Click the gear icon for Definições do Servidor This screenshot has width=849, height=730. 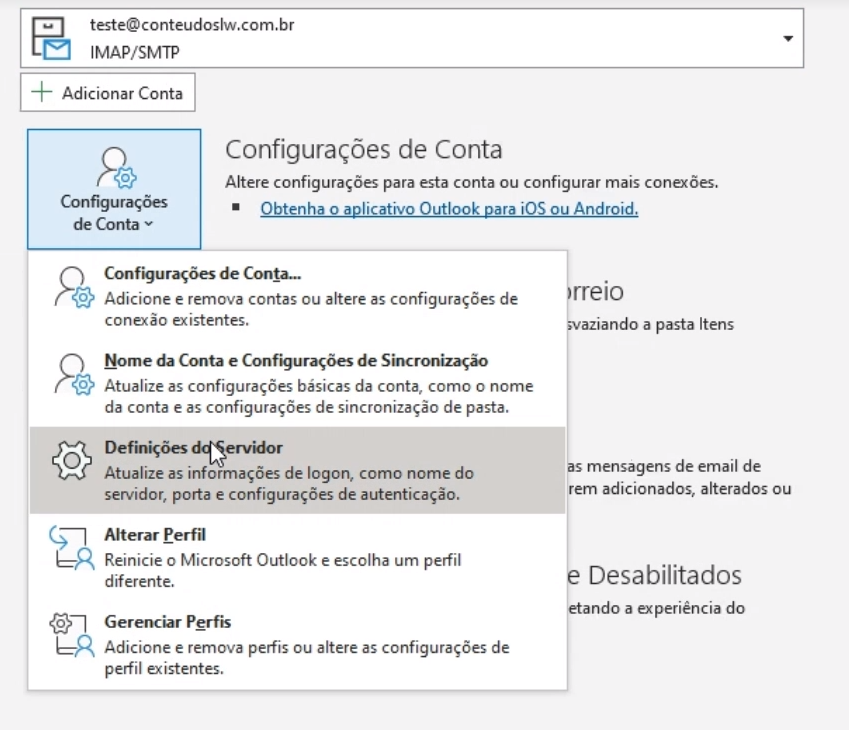pyautogui.click(x=71, y=460)
